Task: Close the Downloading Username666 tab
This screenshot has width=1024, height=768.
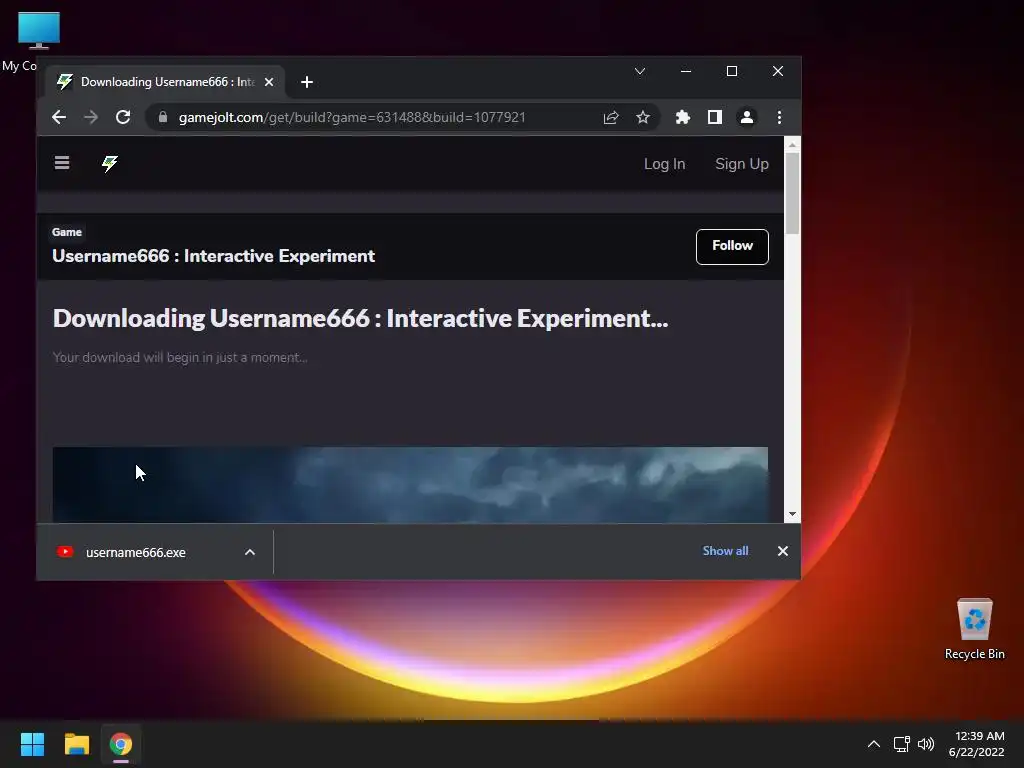Action: click(x=268, y=82)
